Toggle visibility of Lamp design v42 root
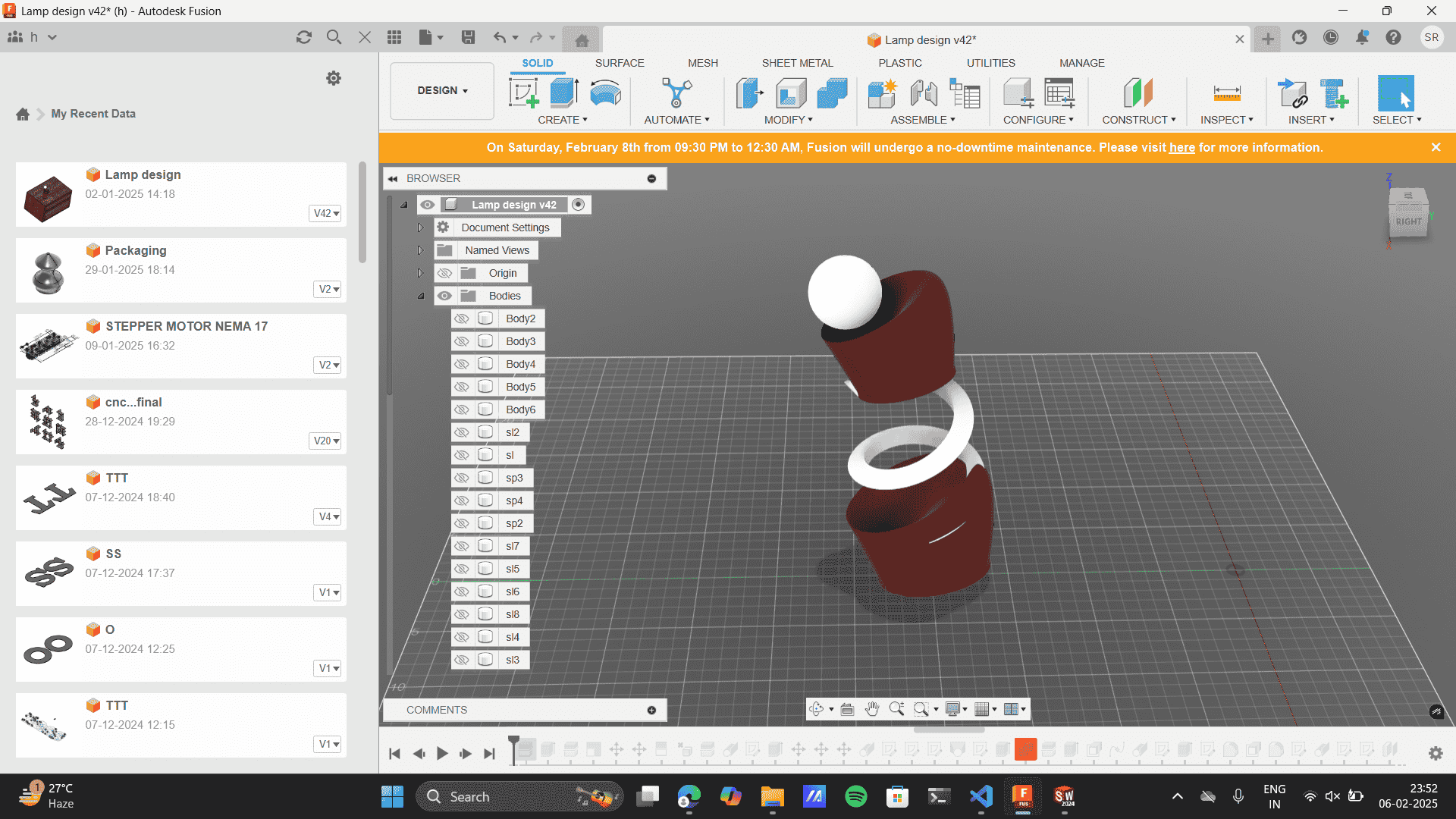Viewport: 1456px width, 819px height. [427, 205]
